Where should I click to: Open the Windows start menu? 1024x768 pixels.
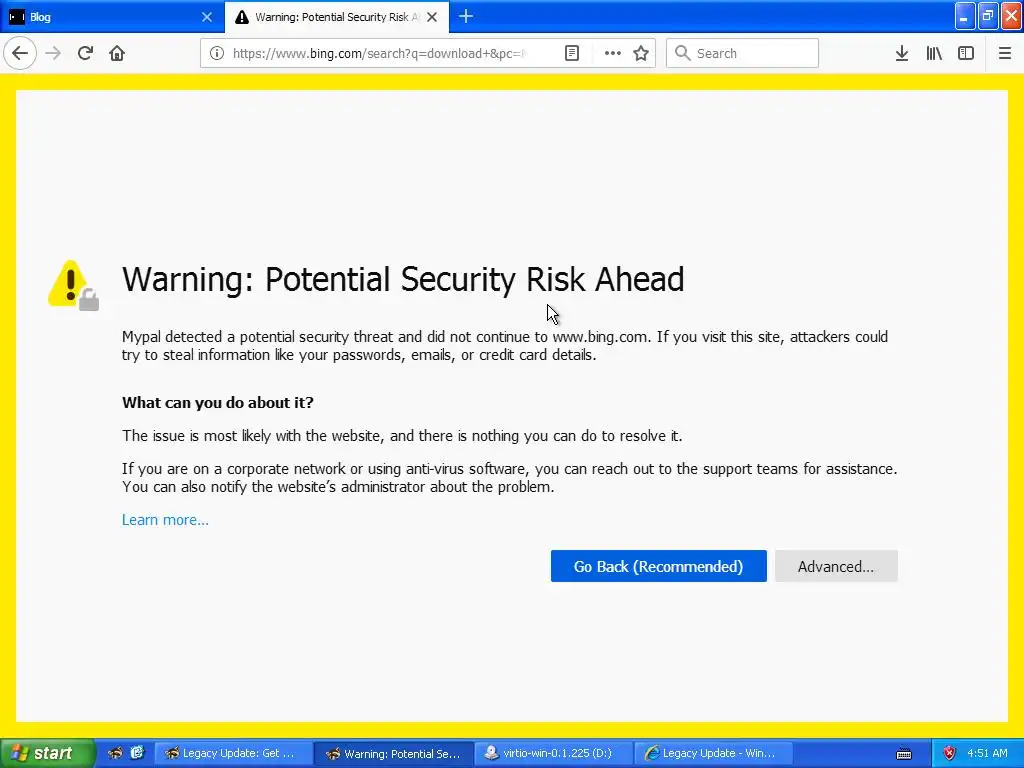47,754
